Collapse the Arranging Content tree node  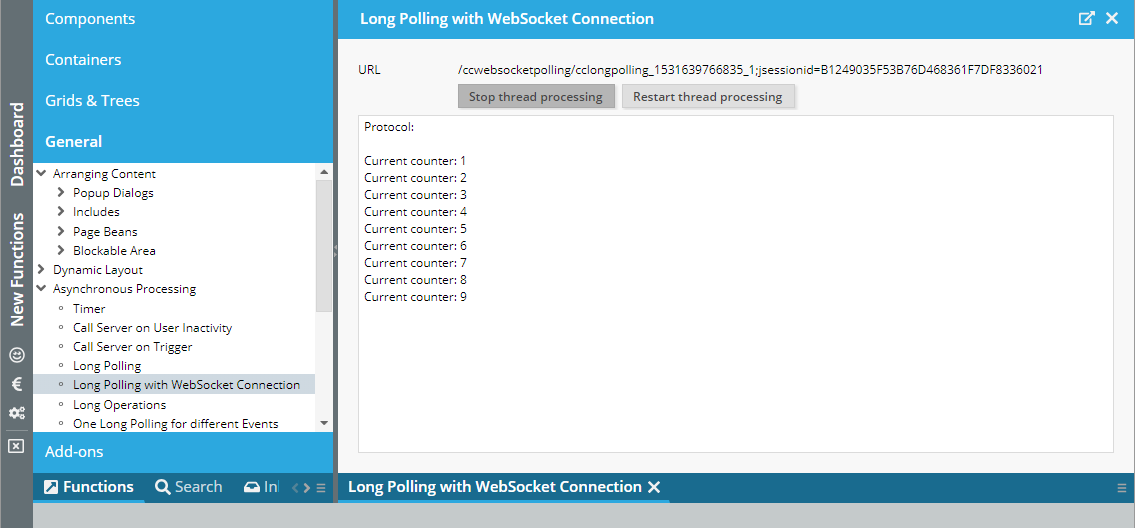click(41, 174)
